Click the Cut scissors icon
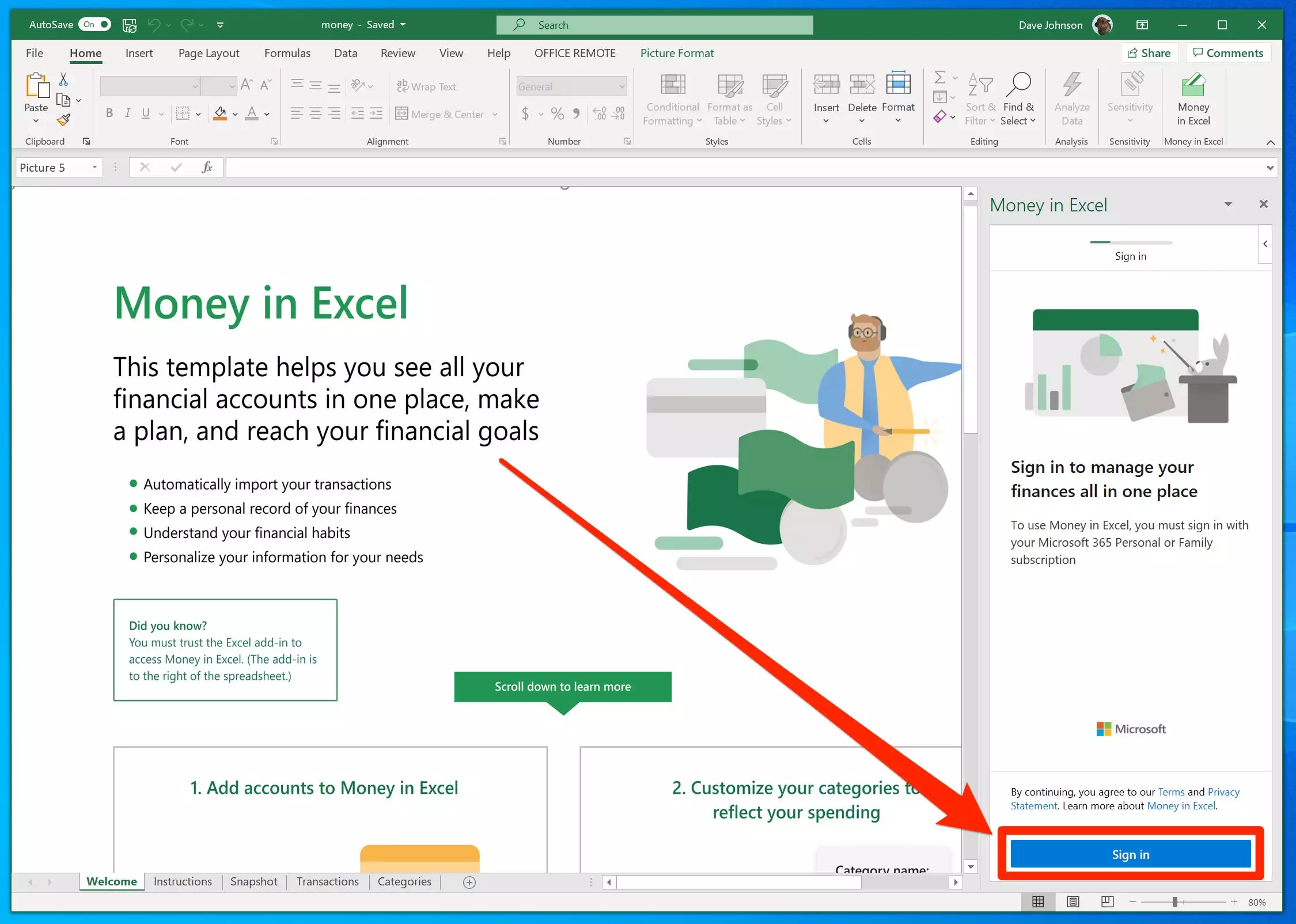This screenshot has height=924, width=1296. [63, 79]
